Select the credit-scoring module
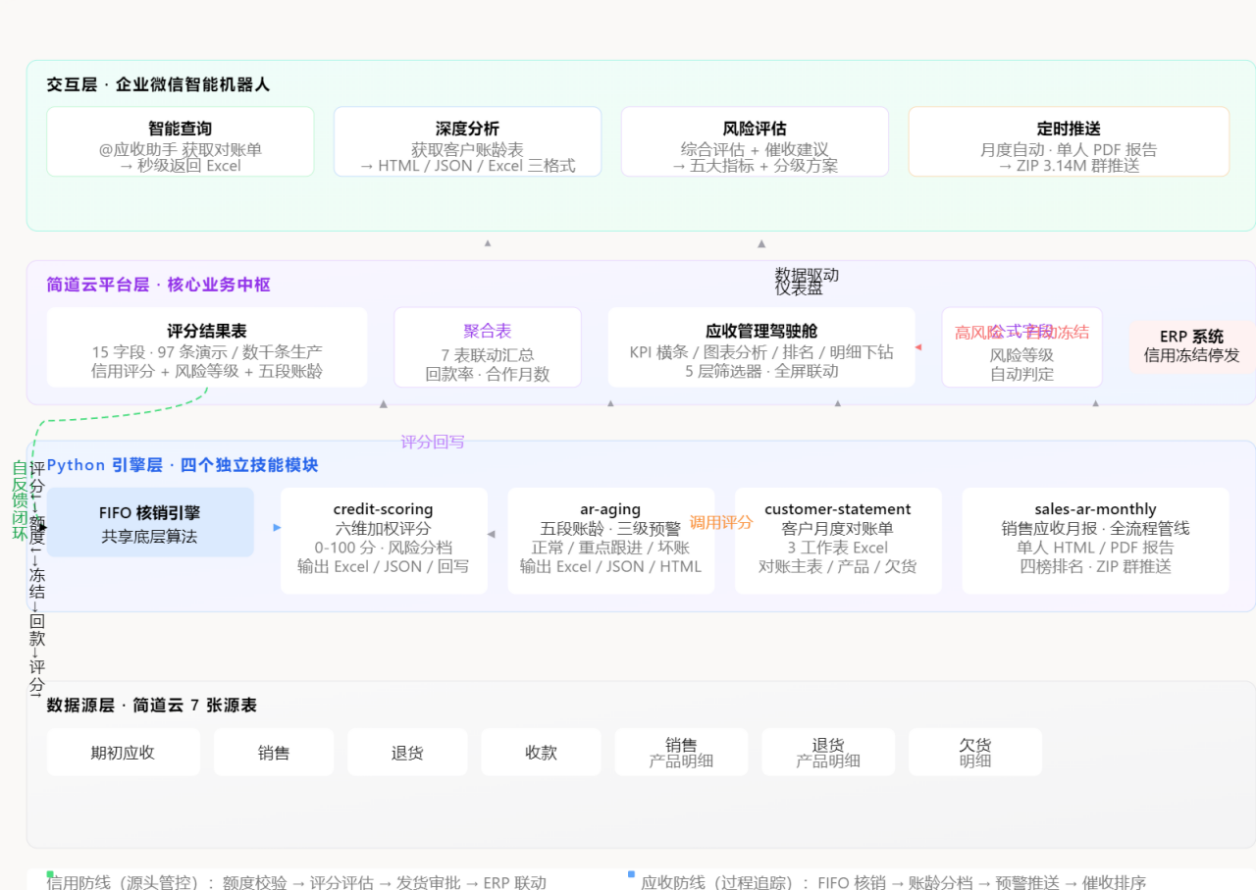1256x891 pixels. point(384,541)
